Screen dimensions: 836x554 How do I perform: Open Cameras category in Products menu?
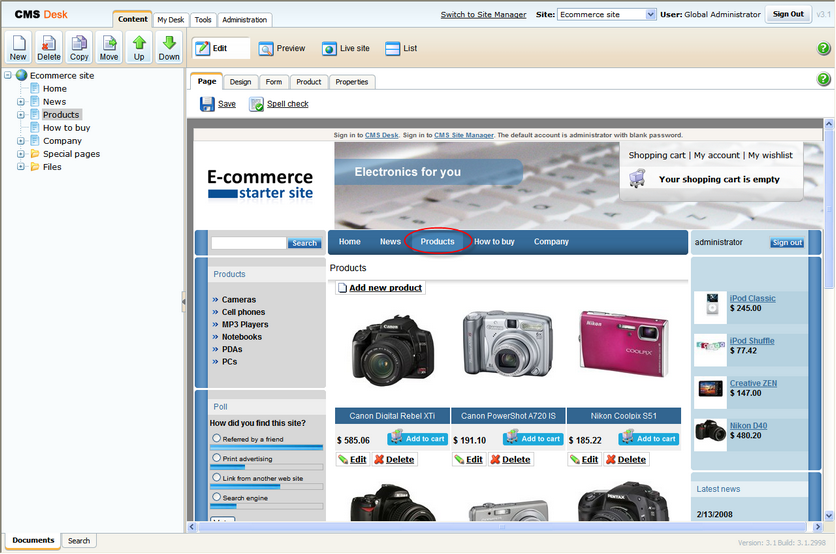click(x=239, y=300)
